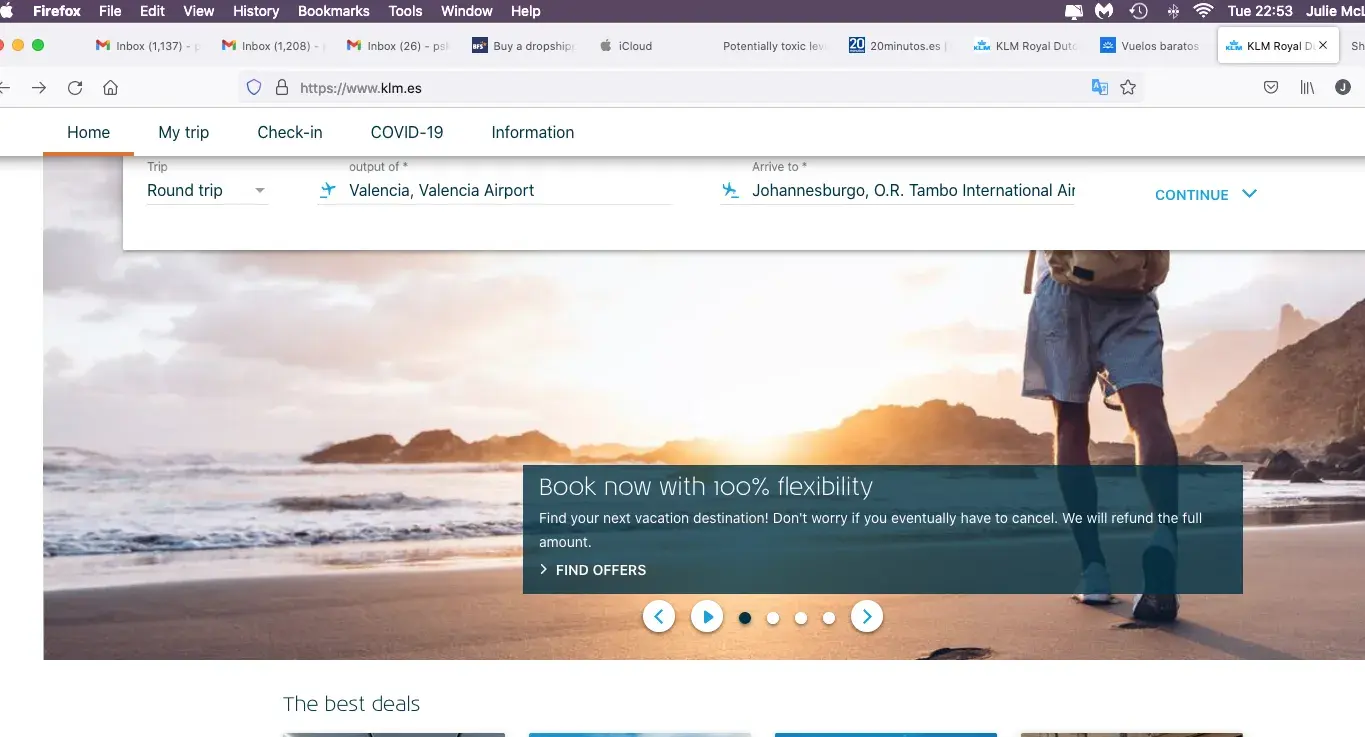Go to the second carousel slide dot
This screenshot has width=1365, height=737.
tap(773, 618)
